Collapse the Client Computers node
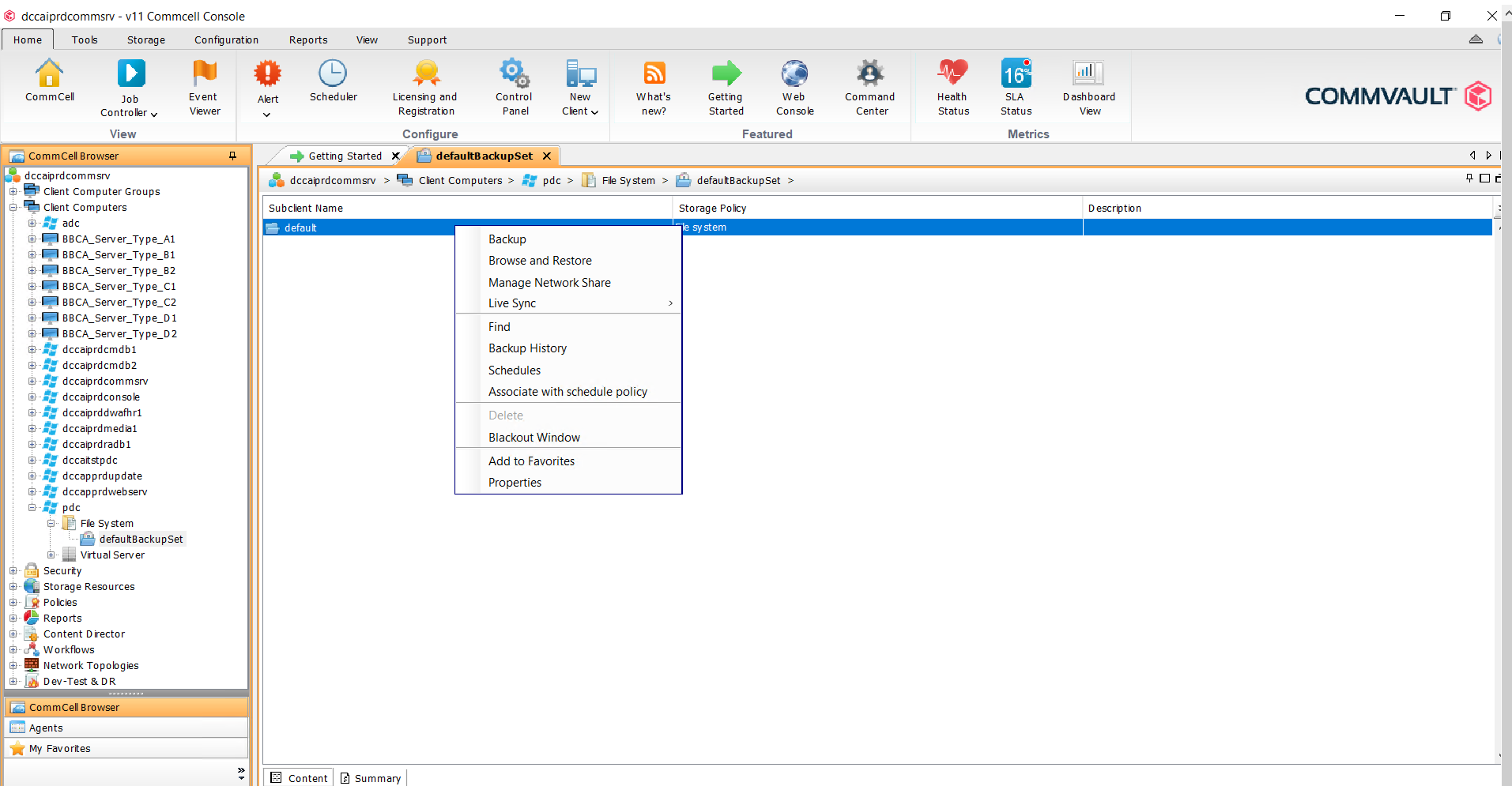The height and width of the screenshot is (786, 1512). pyautogui.click(x=13, y=207)
